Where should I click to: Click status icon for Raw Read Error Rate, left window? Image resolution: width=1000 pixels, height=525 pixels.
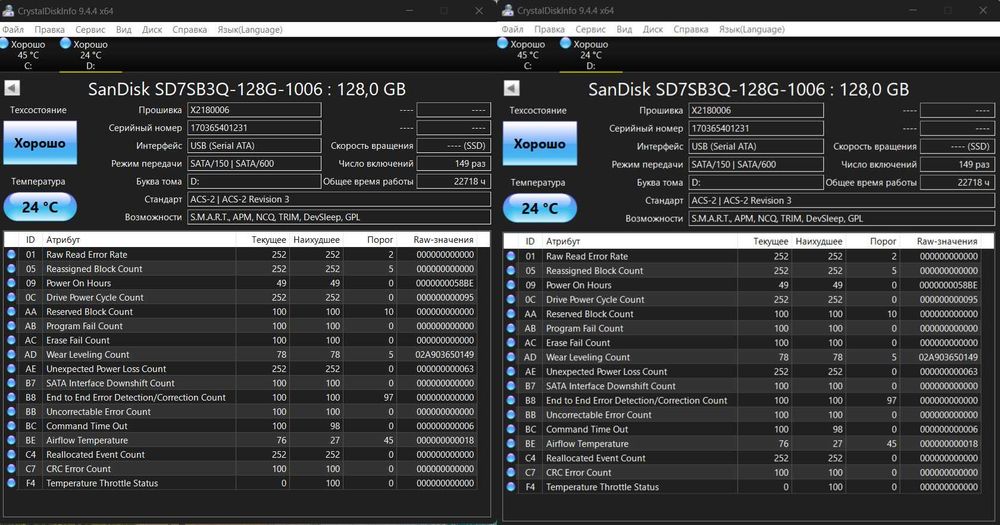pyautogui.click(x=11, y=254)
